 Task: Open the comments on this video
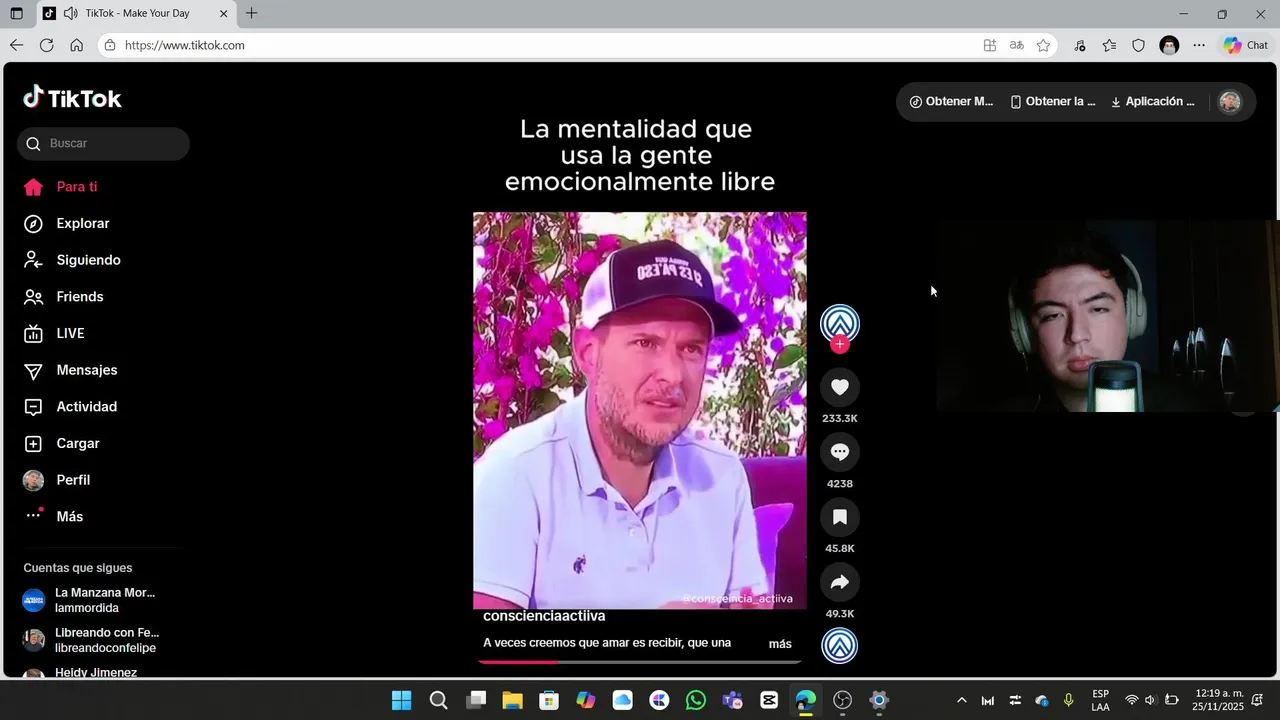coord(840,452)
